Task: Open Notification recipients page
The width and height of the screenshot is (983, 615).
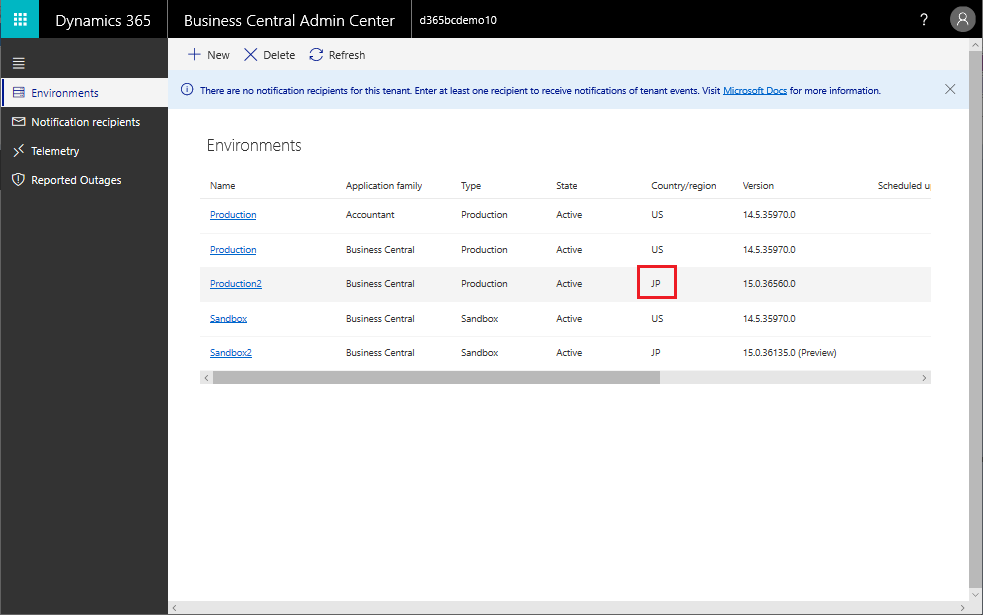Action: [x=85, y=122]
